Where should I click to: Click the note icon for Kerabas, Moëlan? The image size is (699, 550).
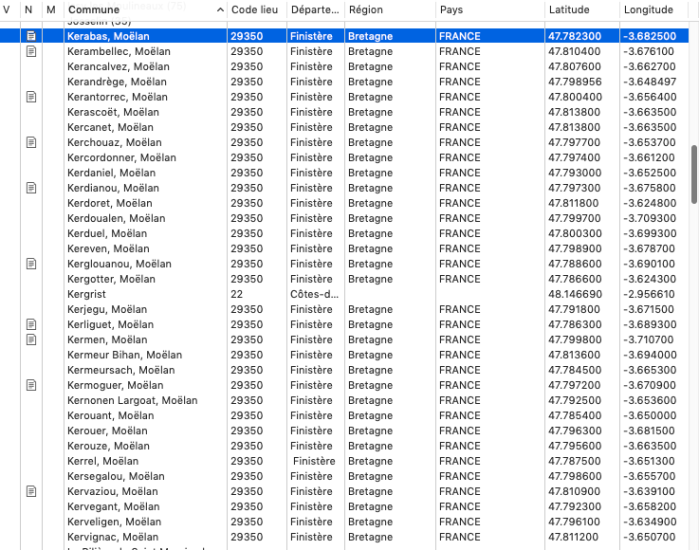pyautogui.click(x=31, y=36)
